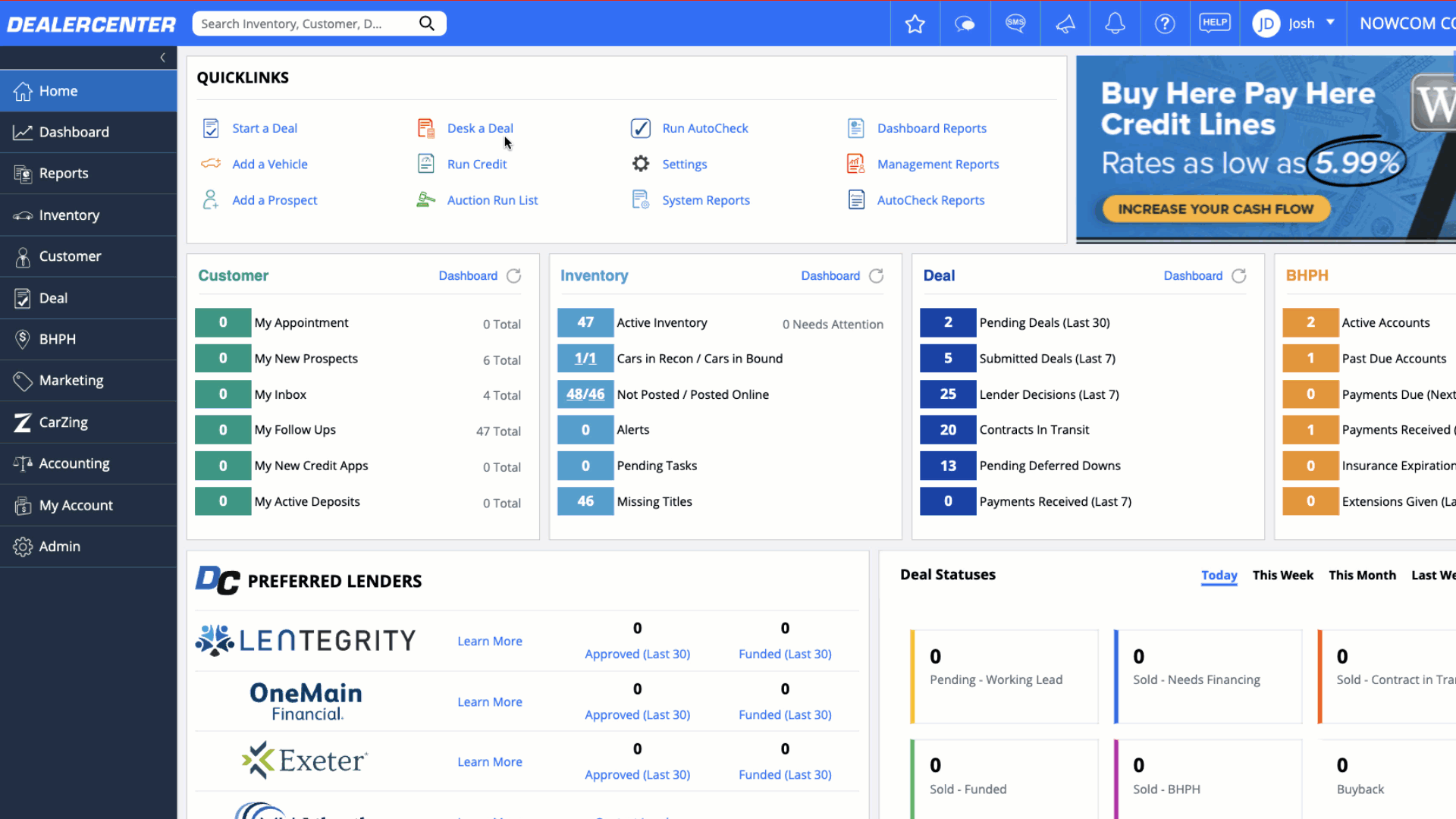Click the HELP chat bubble icon
Image resolution: width=1456 pixels, height=819 pixels.
point(1215,23)
